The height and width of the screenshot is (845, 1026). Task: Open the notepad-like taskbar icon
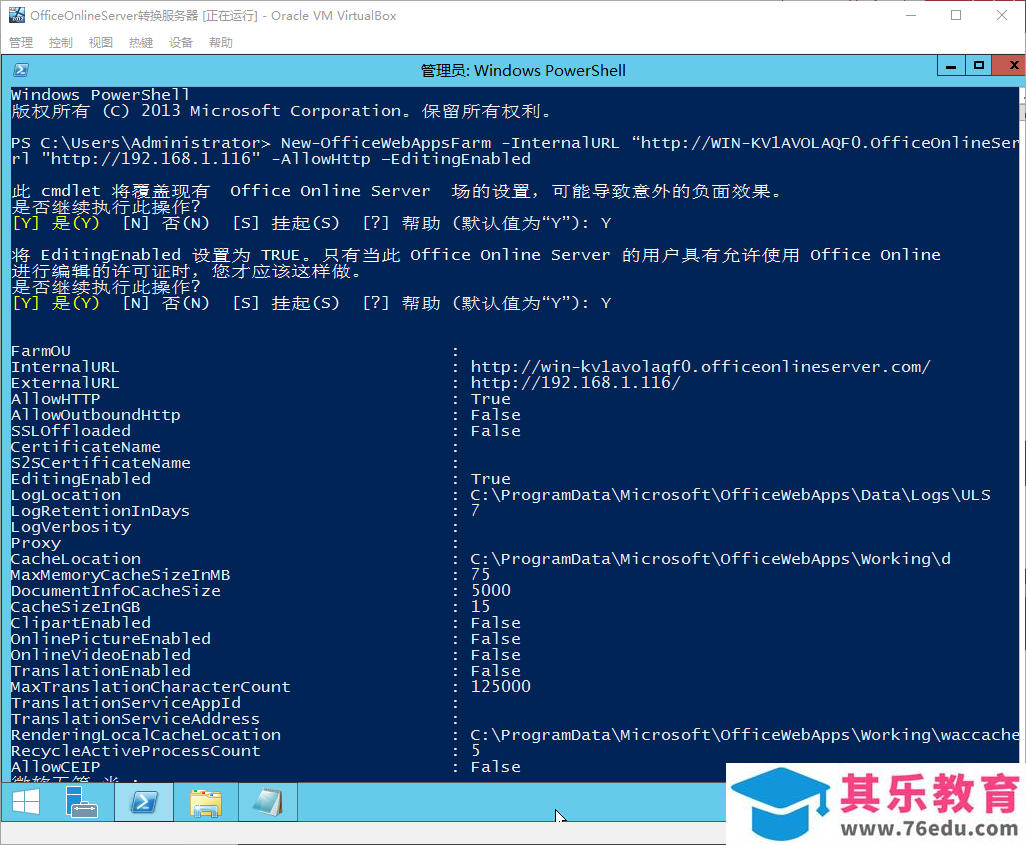[268, 802]
